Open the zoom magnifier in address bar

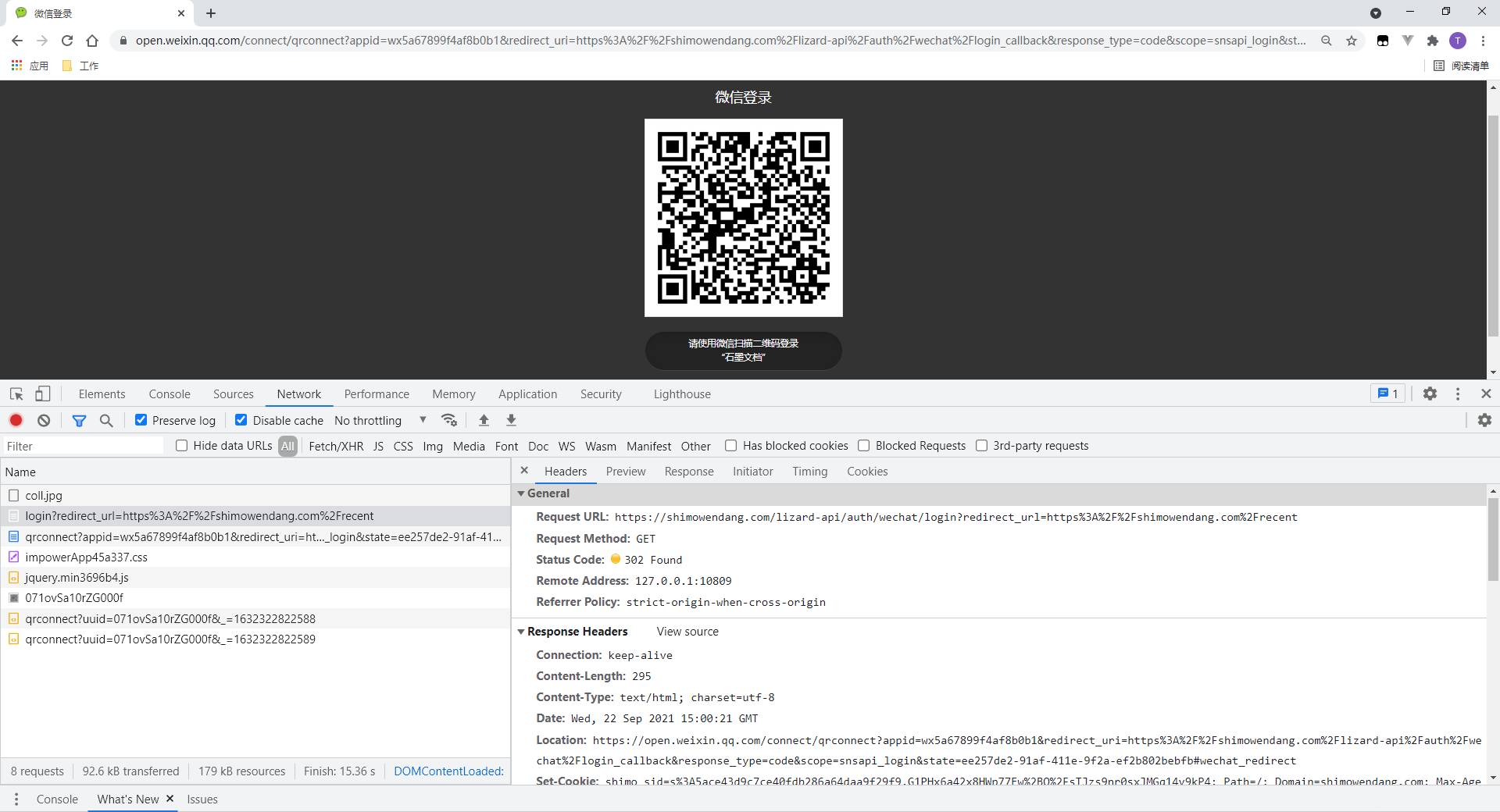(x=1327, y=41)
